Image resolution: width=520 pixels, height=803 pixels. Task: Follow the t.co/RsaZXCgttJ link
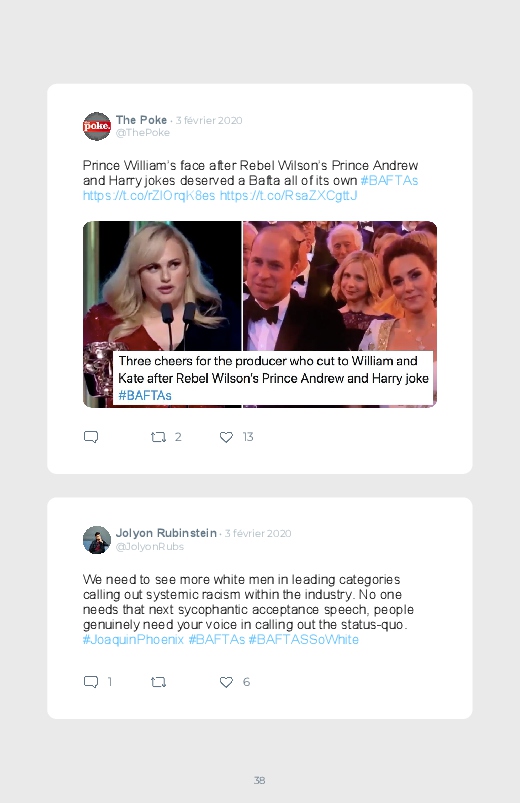288,195
